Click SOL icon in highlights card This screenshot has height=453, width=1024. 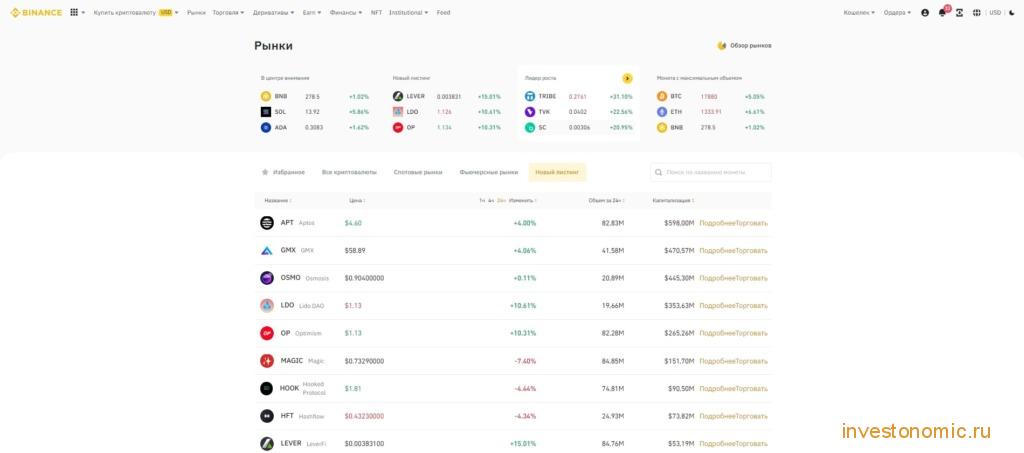tap(266, 112)
